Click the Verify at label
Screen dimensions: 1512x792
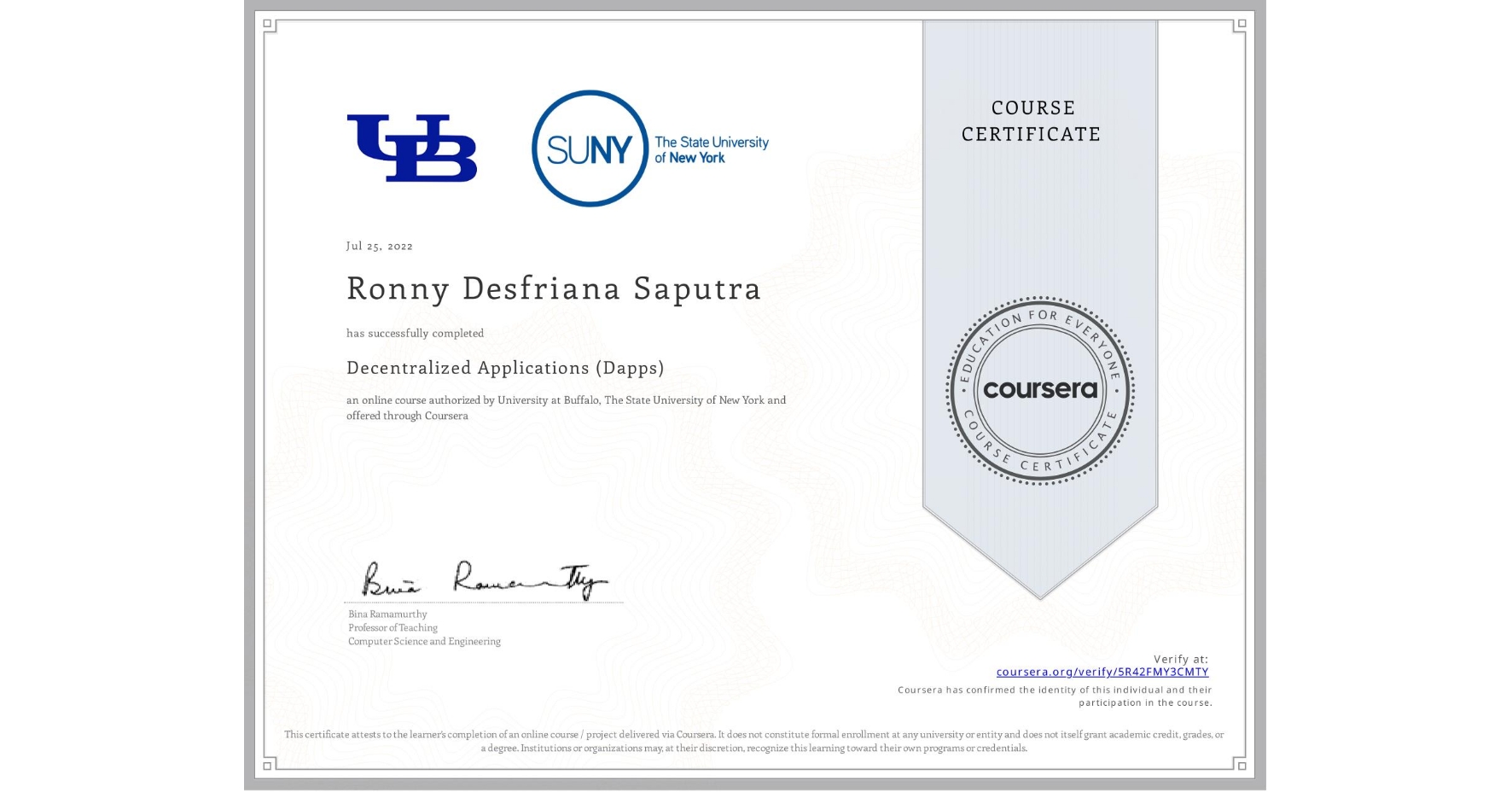pyautogui.click(x=1182, y=658)
